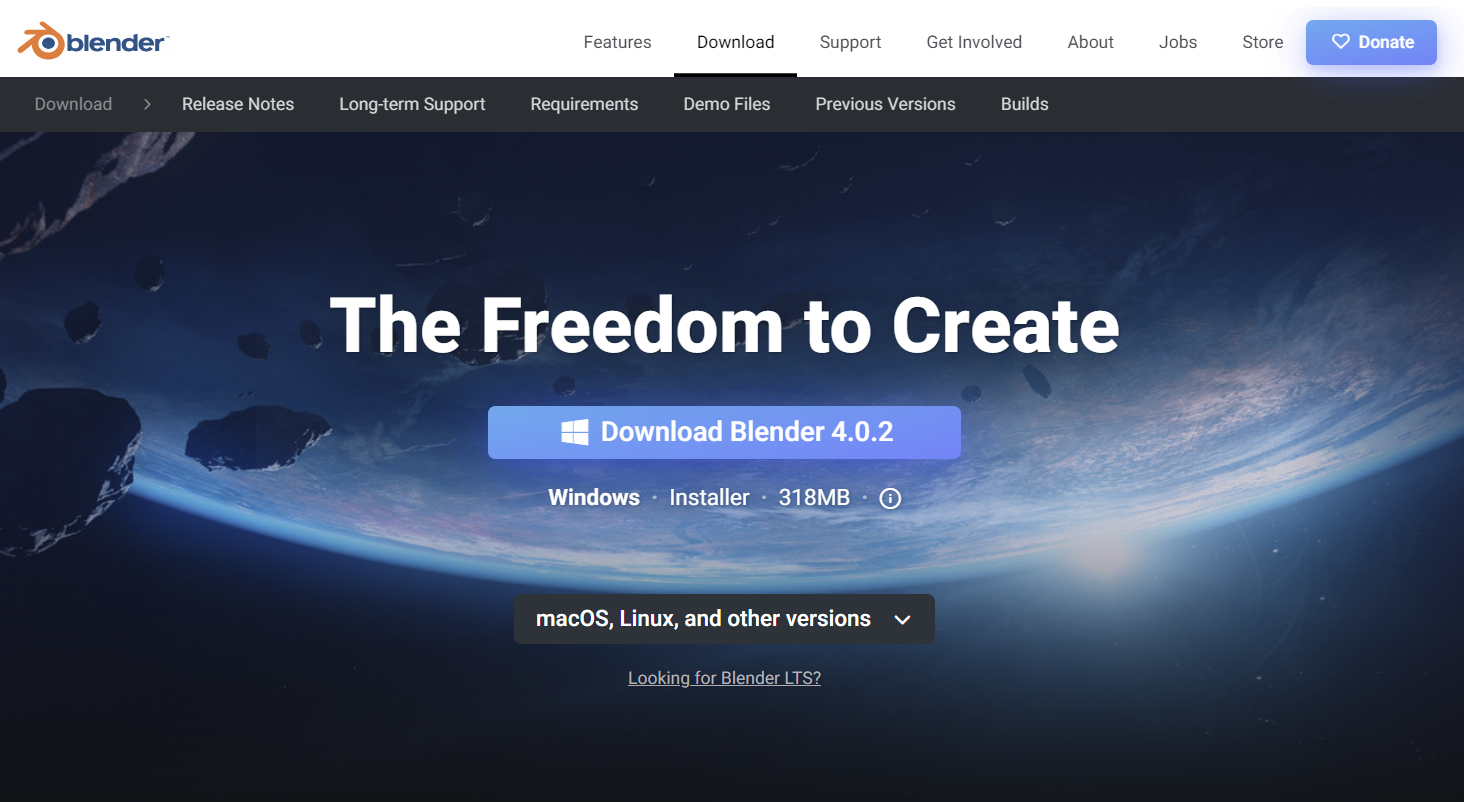Open Release Notes in the subnav
The width and height of the screenshot is (1464, 802).
238,104
